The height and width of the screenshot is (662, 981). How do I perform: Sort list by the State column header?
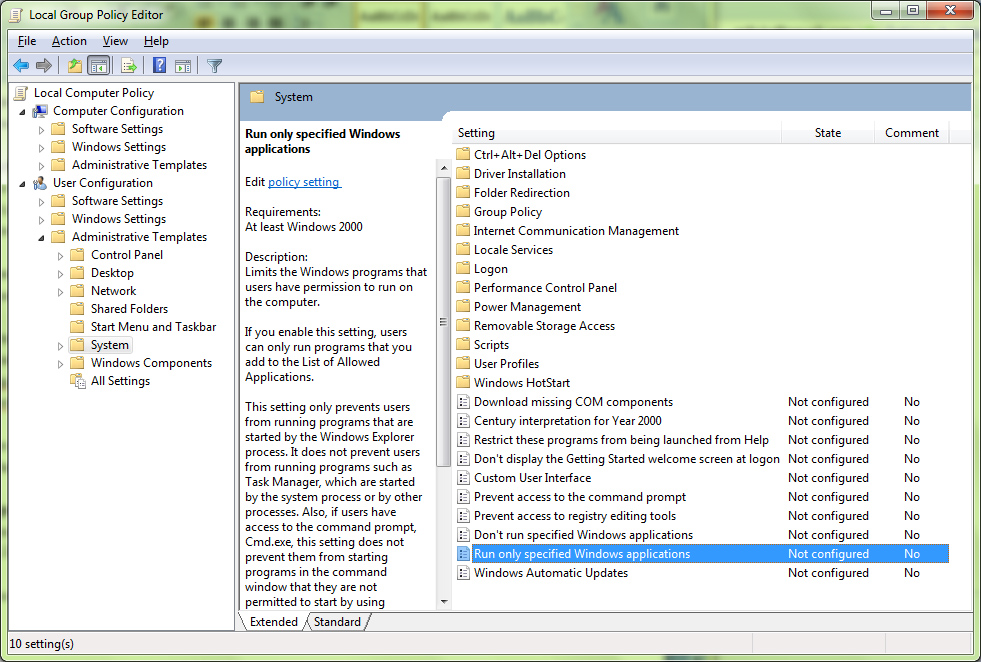[828, 133]
